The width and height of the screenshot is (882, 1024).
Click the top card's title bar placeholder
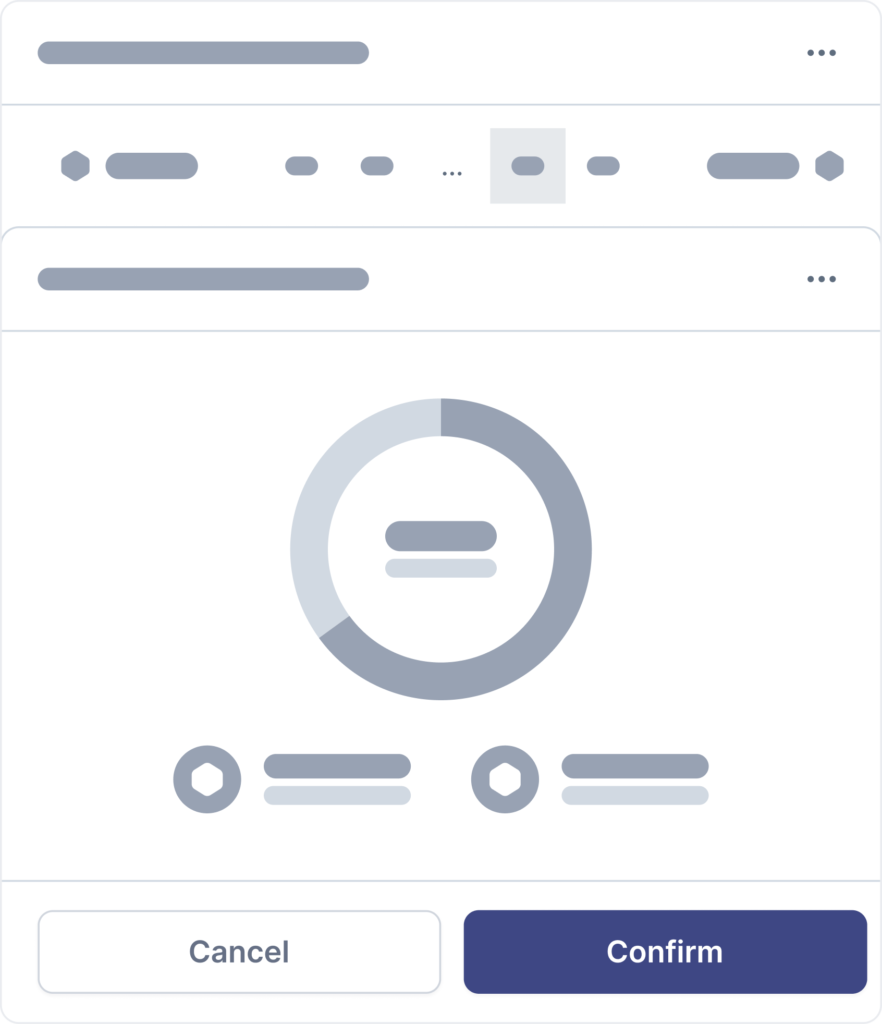tap(203, 53)
